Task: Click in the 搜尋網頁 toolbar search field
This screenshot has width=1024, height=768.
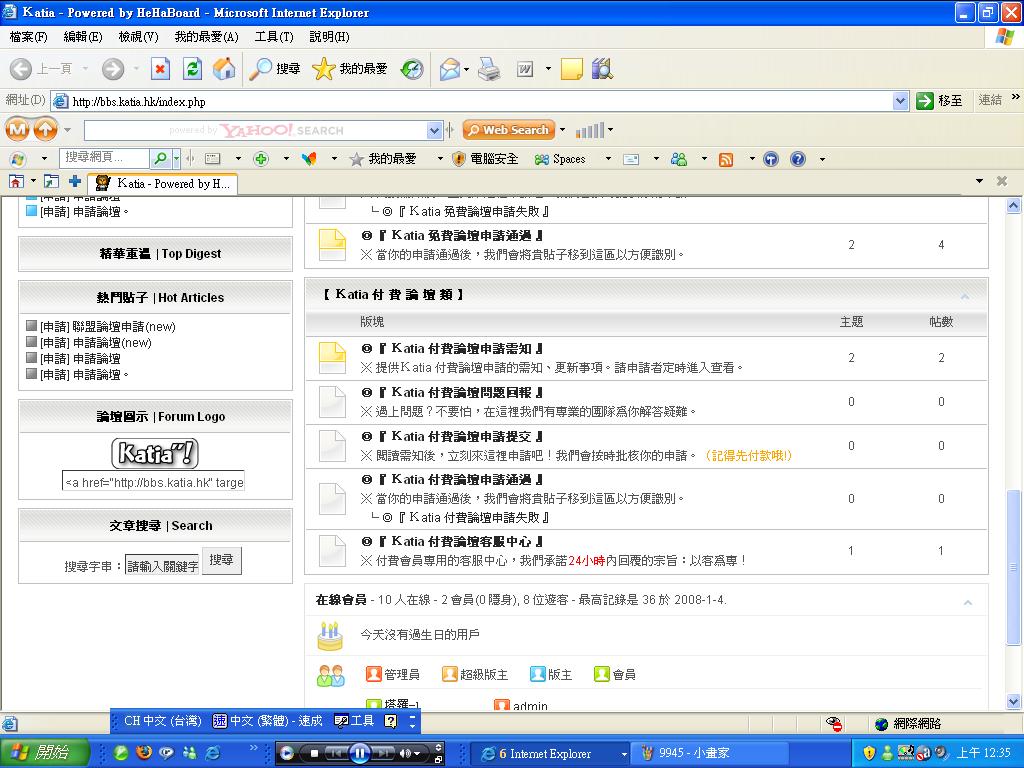Action: (x=104, y=157)
